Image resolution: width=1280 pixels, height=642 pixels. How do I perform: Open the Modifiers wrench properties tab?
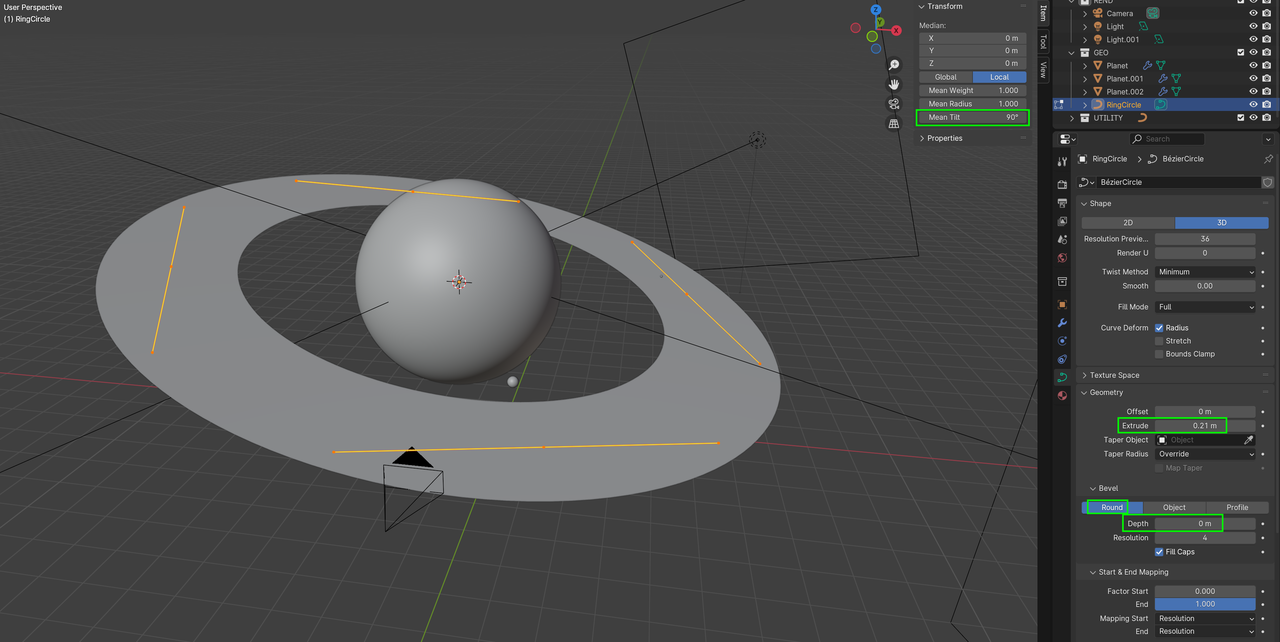pyautogui.click(x=1062, y=323)
